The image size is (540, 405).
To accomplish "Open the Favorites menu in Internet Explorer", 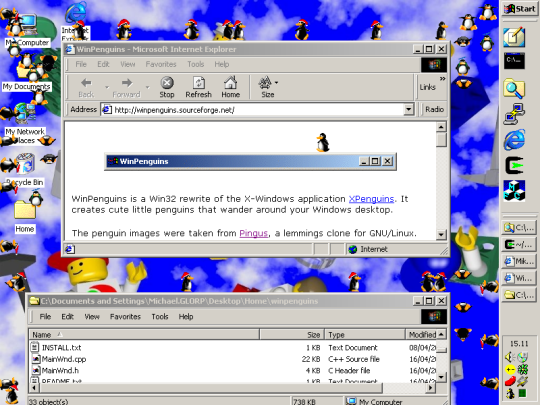I will 161,64.
